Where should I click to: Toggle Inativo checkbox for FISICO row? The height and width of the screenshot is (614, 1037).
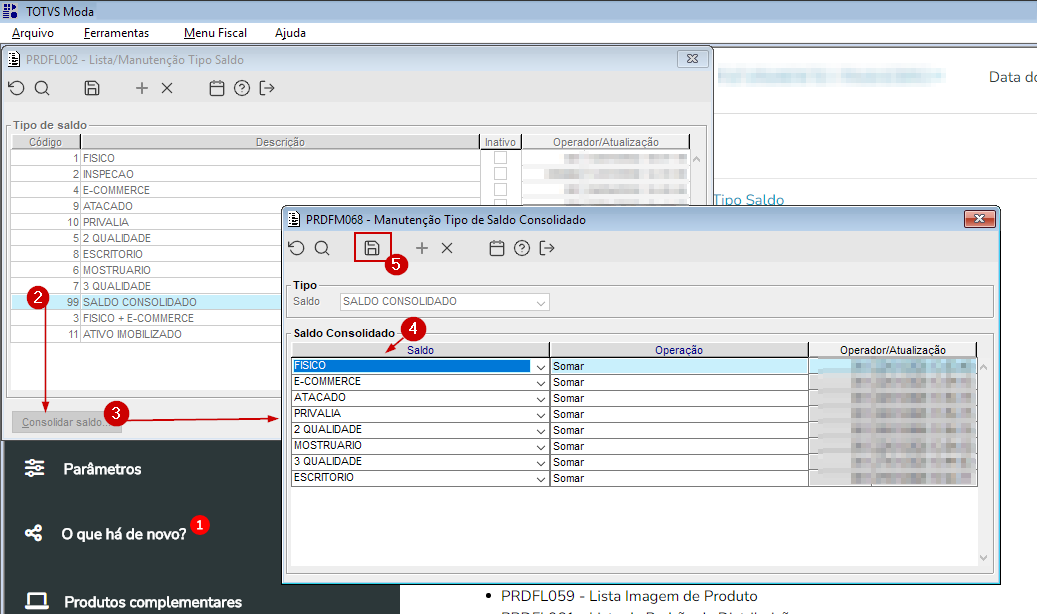pyautogui.click(x=501, y=157)
